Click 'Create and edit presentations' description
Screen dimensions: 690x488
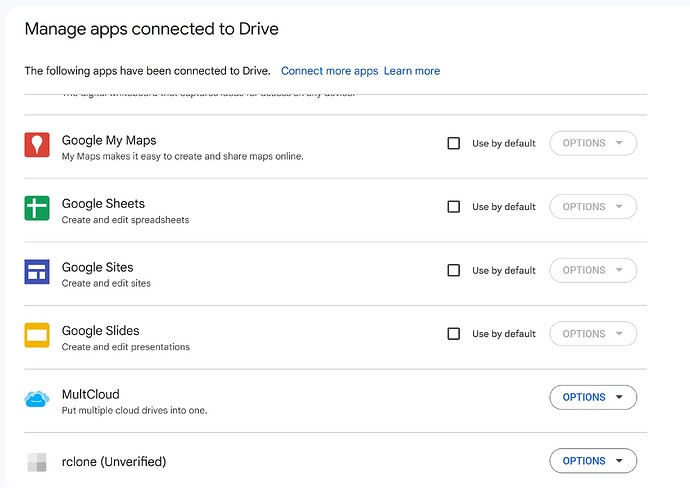(x=125, y=347)
